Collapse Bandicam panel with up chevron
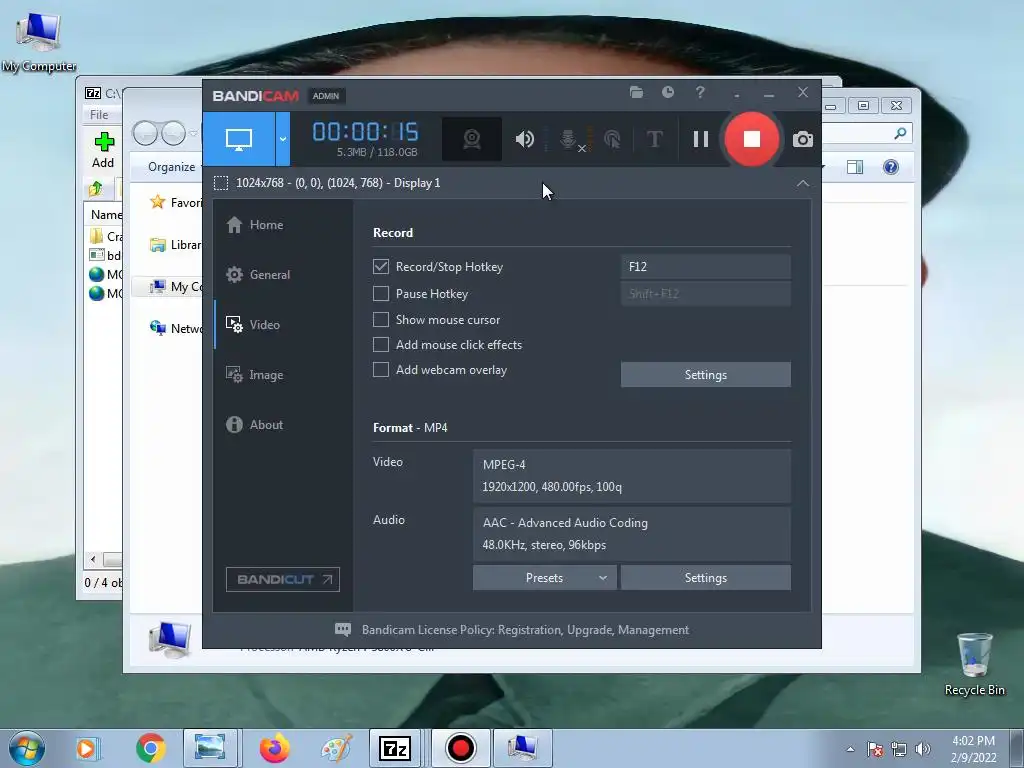This screenshot has width=1024, height=768. pos(803,184)
